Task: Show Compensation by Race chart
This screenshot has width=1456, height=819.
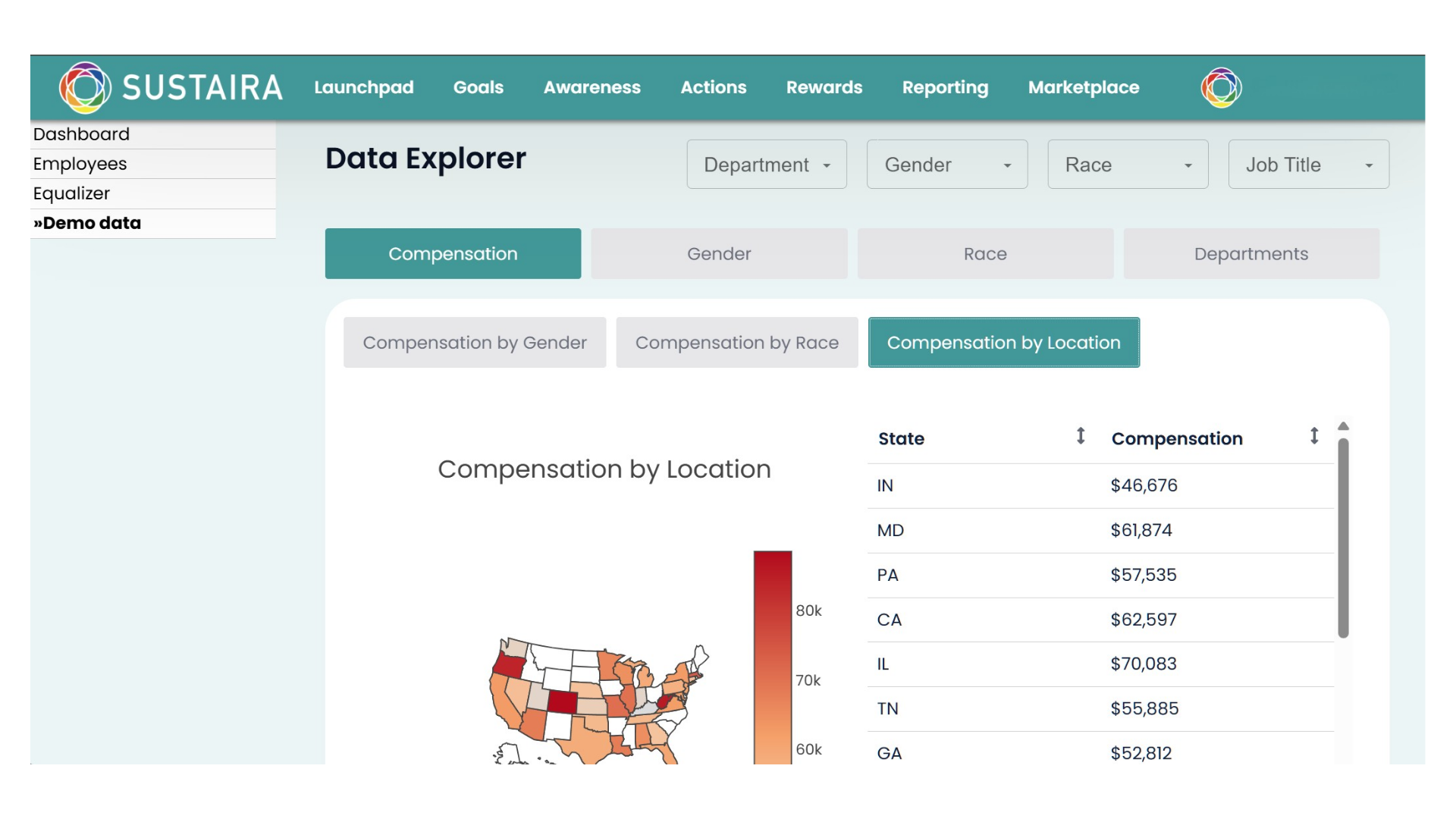Action: (736, 343)
